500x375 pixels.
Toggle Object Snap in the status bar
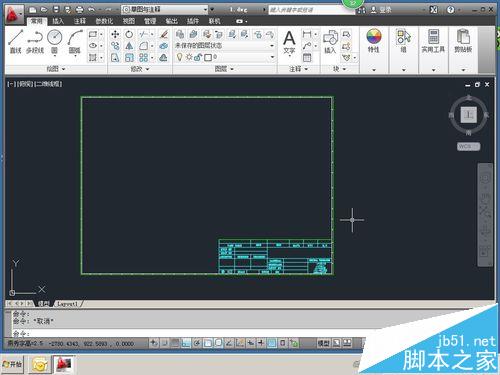[208, 343]
